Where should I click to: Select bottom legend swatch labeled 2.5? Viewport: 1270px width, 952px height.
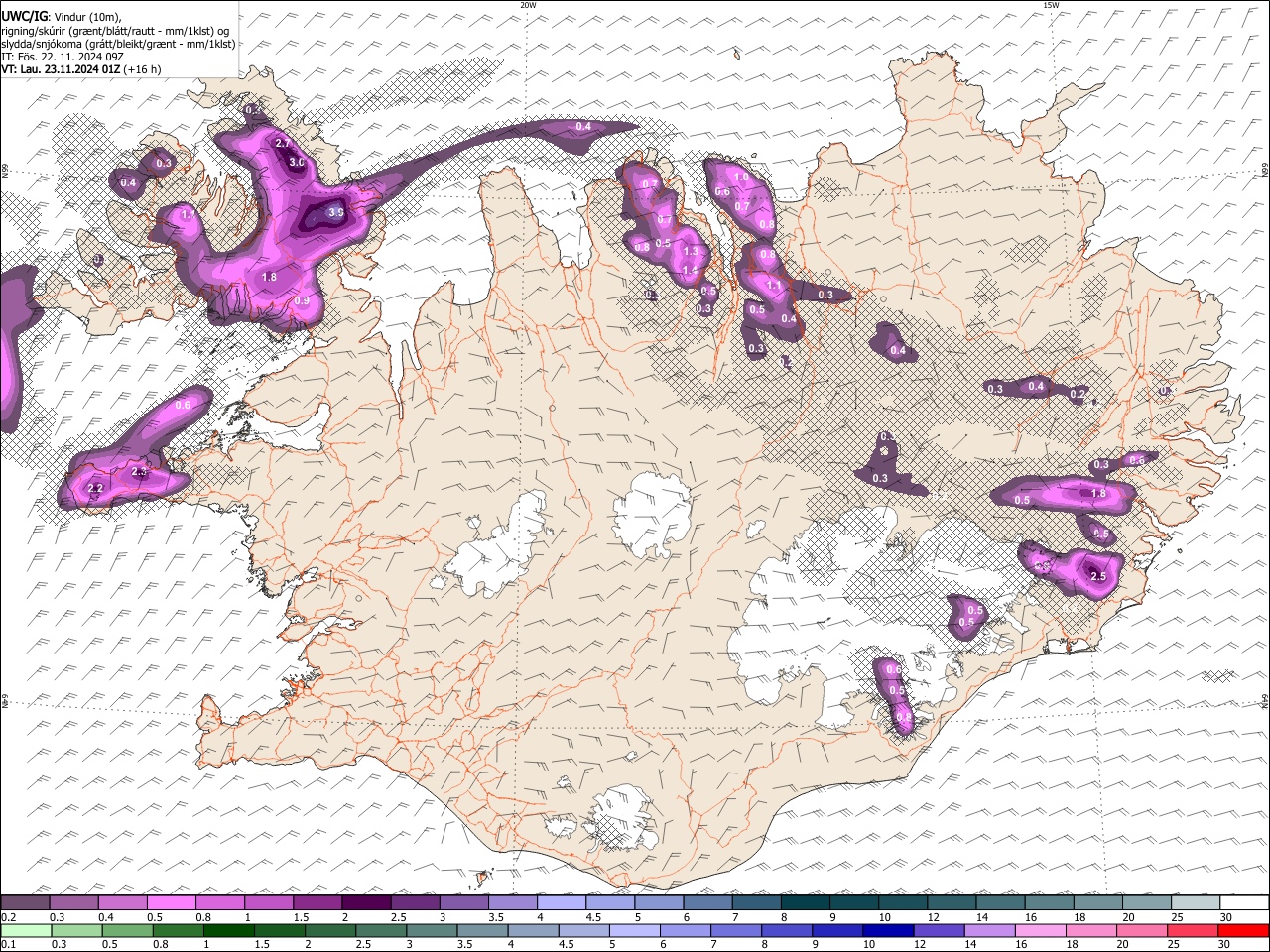(381, 930)
